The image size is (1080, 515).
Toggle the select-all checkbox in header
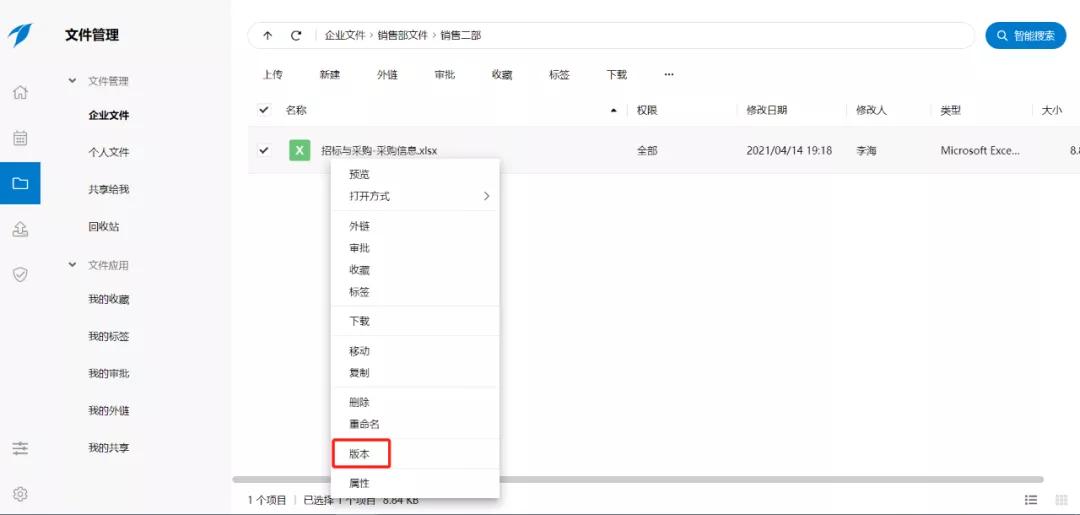click(264, 109)
